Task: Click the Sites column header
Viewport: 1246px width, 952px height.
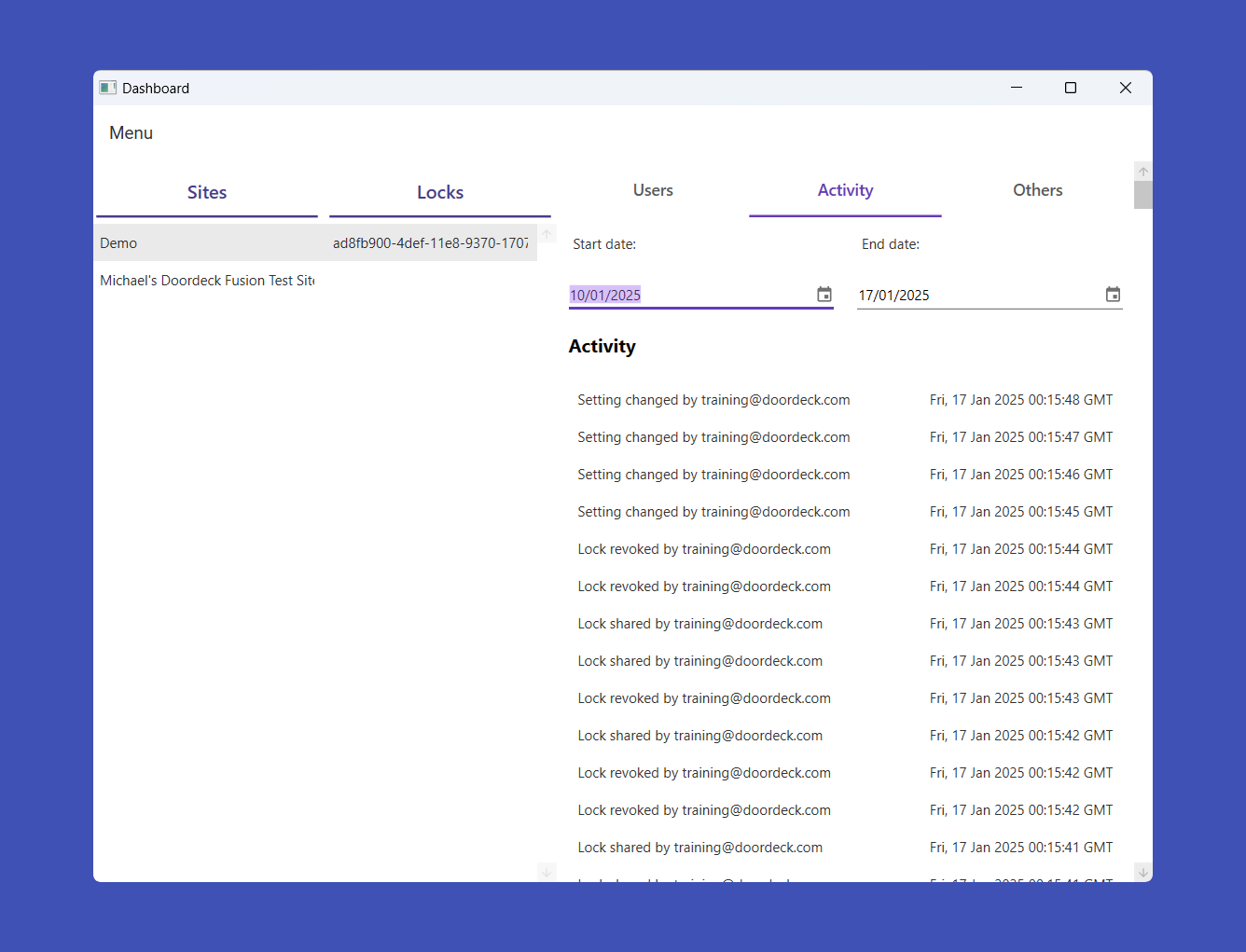Action: tap(207, 193)
